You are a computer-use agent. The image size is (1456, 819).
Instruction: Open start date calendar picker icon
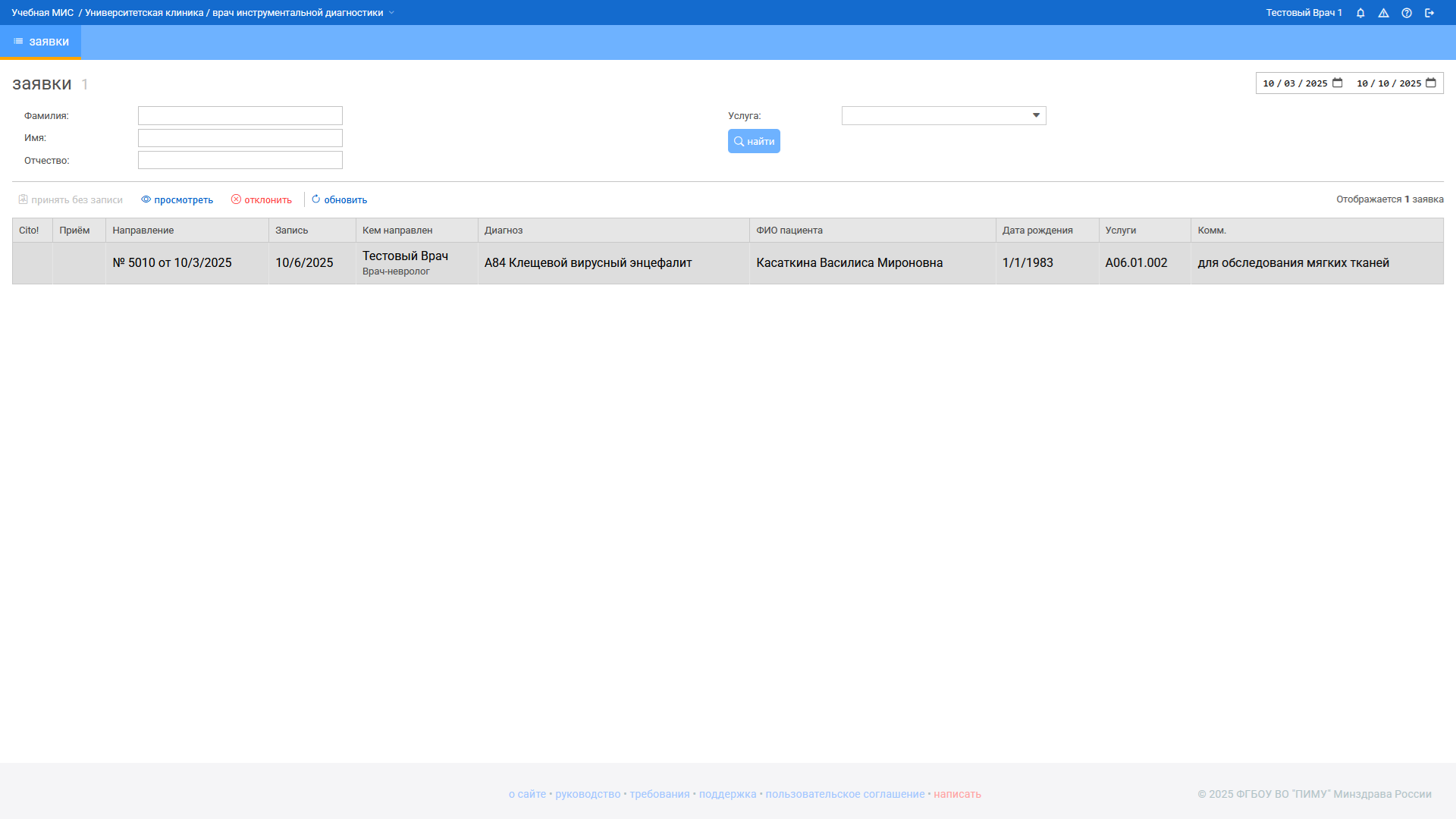(1338, 83)
